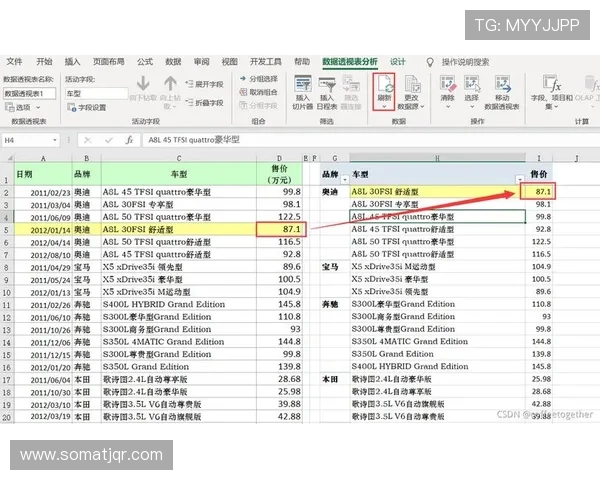Expand the Refresh (刷新) dropdown arrow
This screenshot has width=600, height=480.
[384, 106]
